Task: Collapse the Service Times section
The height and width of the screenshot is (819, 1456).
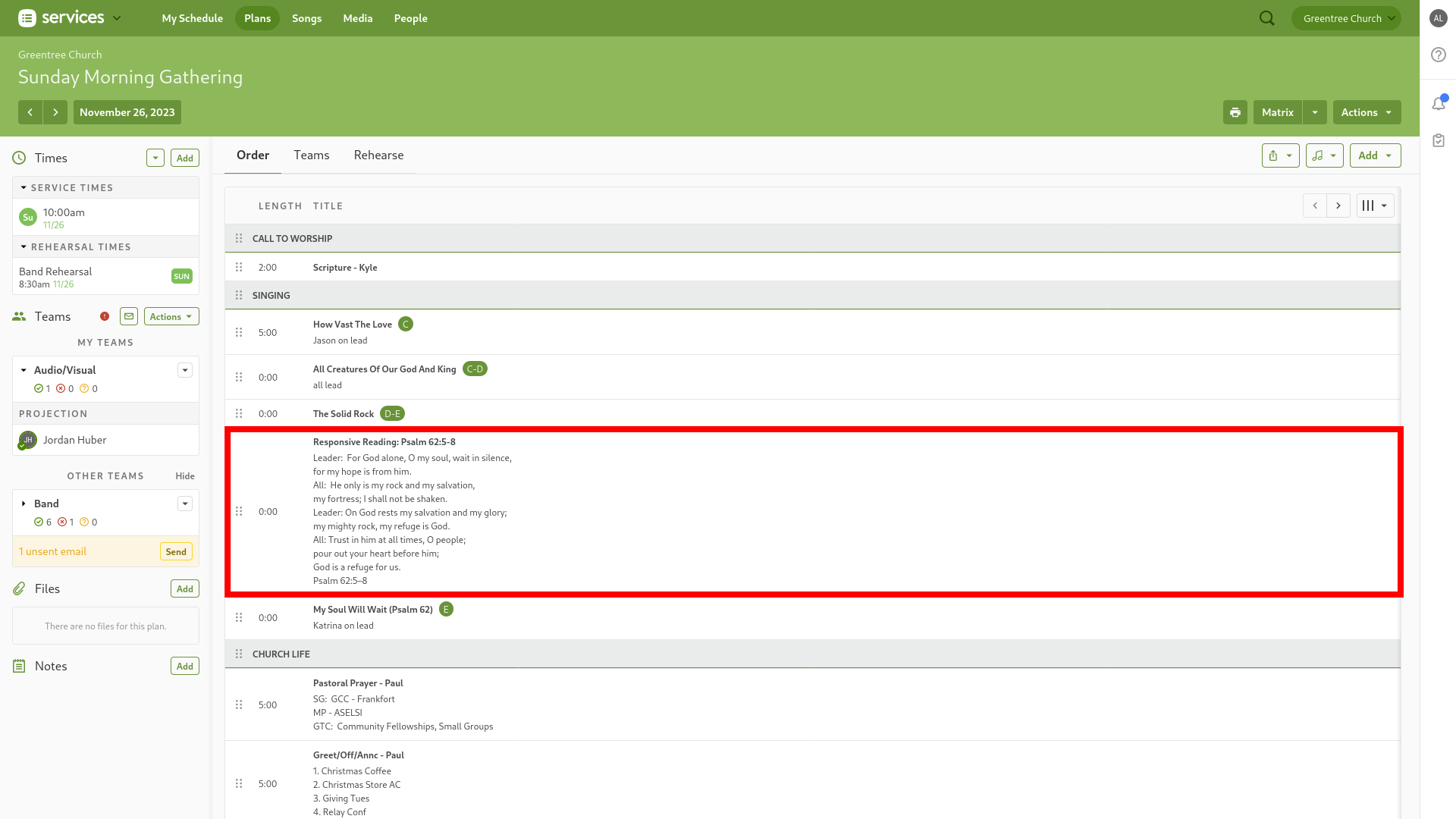Action: [24, 187]
